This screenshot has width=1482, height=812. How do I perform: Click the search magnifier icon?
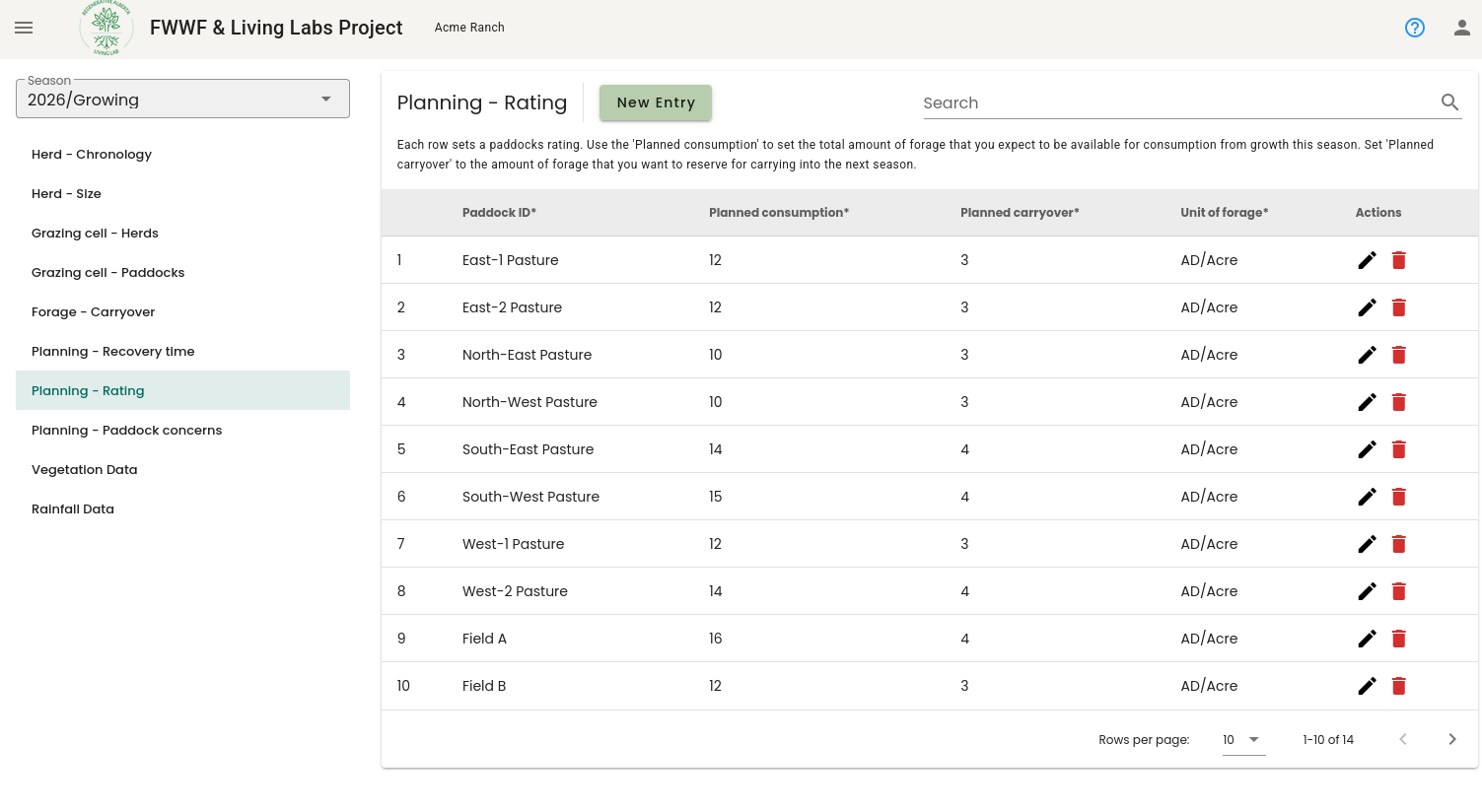point(1449,102)
